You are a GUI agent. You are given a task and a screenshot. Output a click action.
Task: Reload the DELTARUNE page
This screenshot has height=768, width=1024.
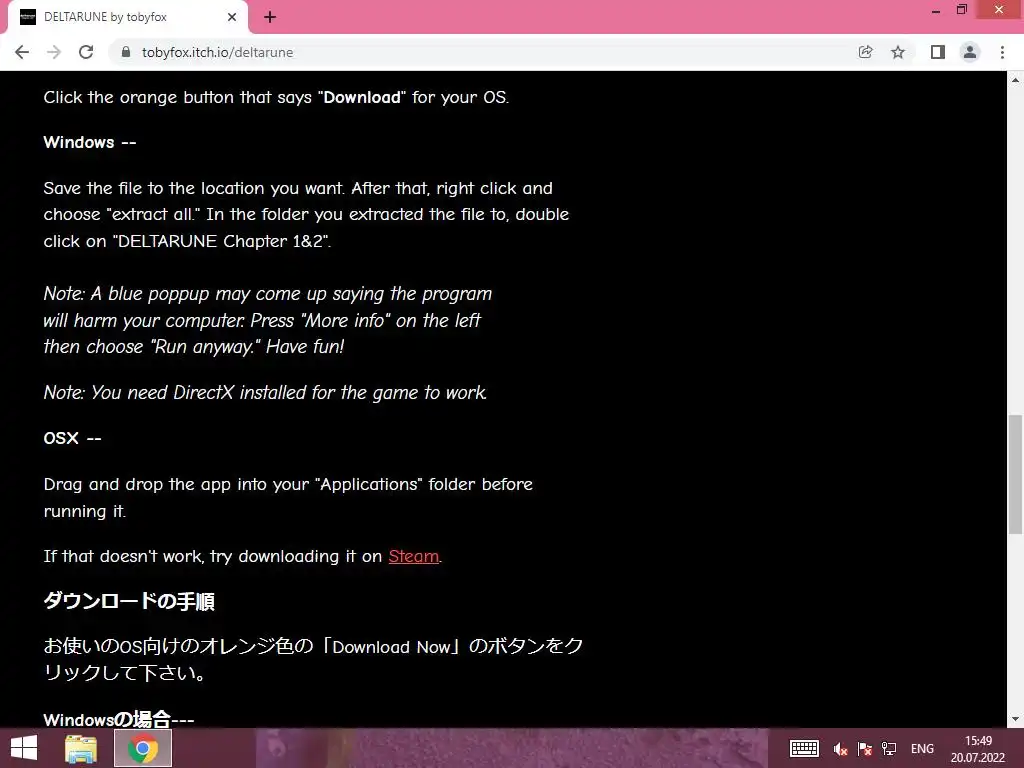pos(86,52)
